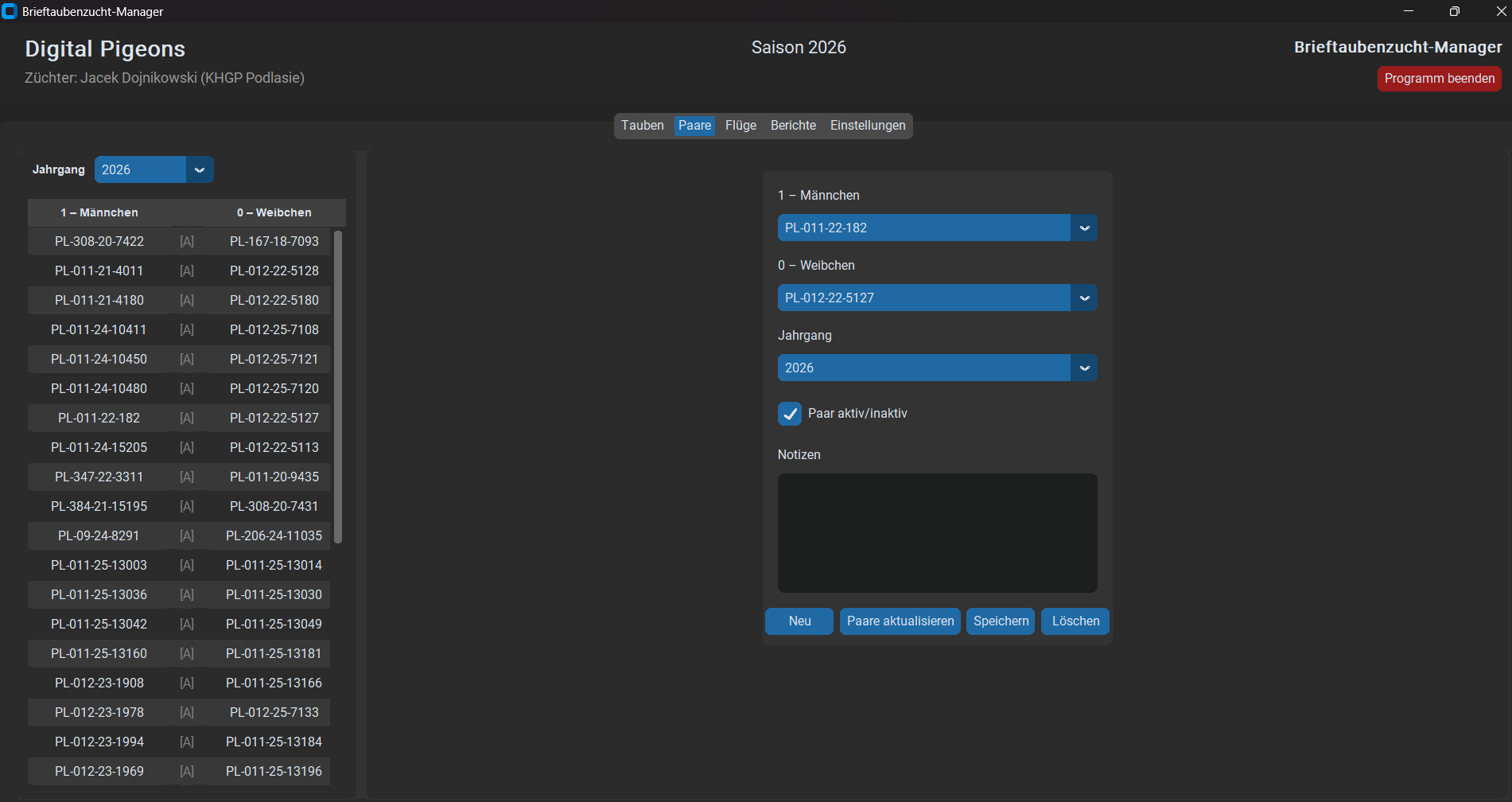The height and width of the screenshot is (802, 1512).
Task: Click the Löschen button
Action: [1075, 621]
